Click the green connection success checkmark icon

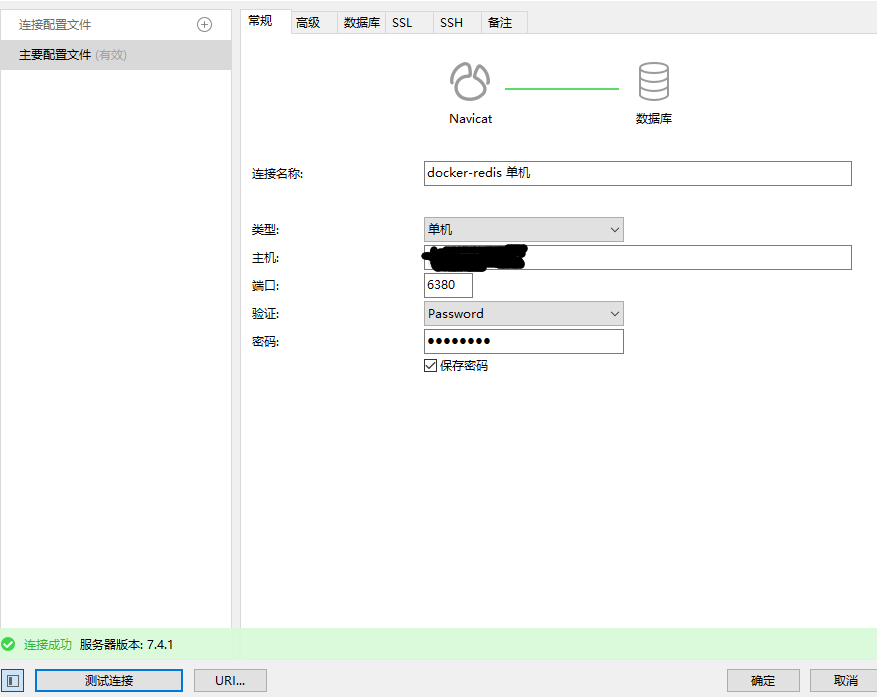click(x=9, y=645)
